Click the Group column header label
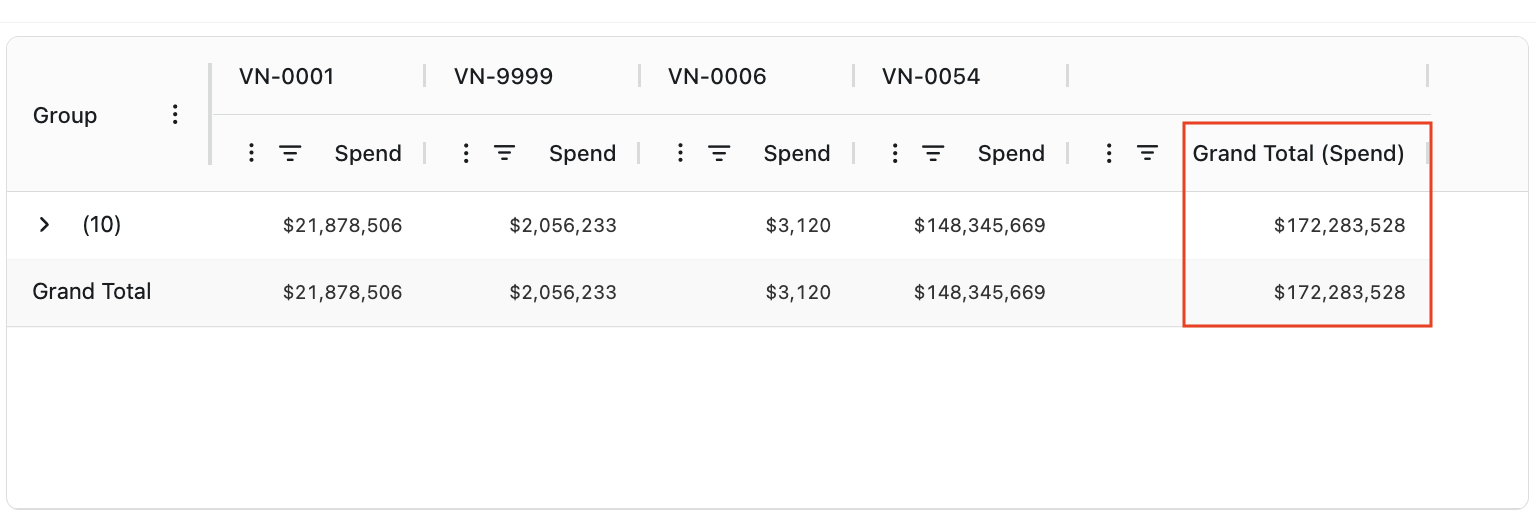 tap(65, 115)
